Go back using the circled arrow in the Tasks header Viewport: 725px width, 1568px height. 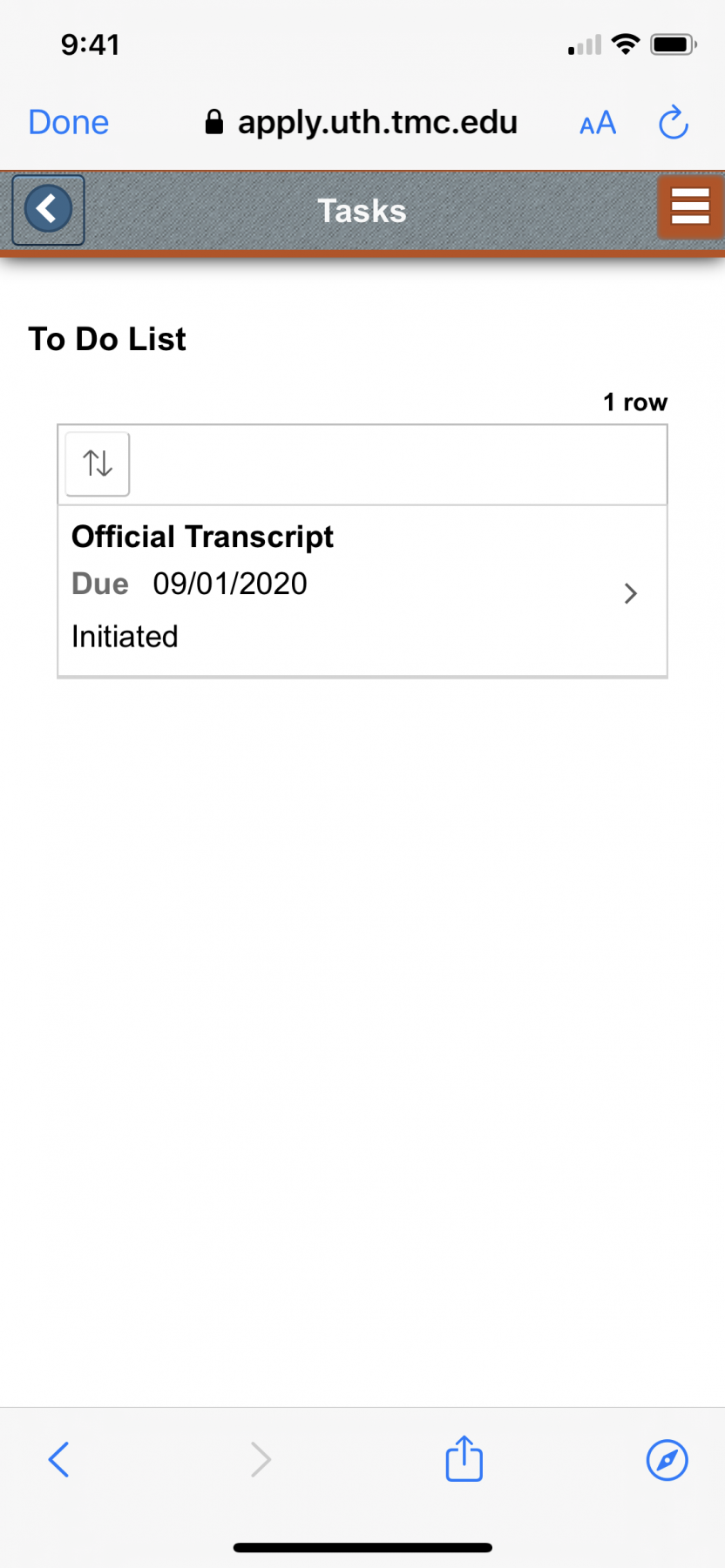(x=48, y=210)
